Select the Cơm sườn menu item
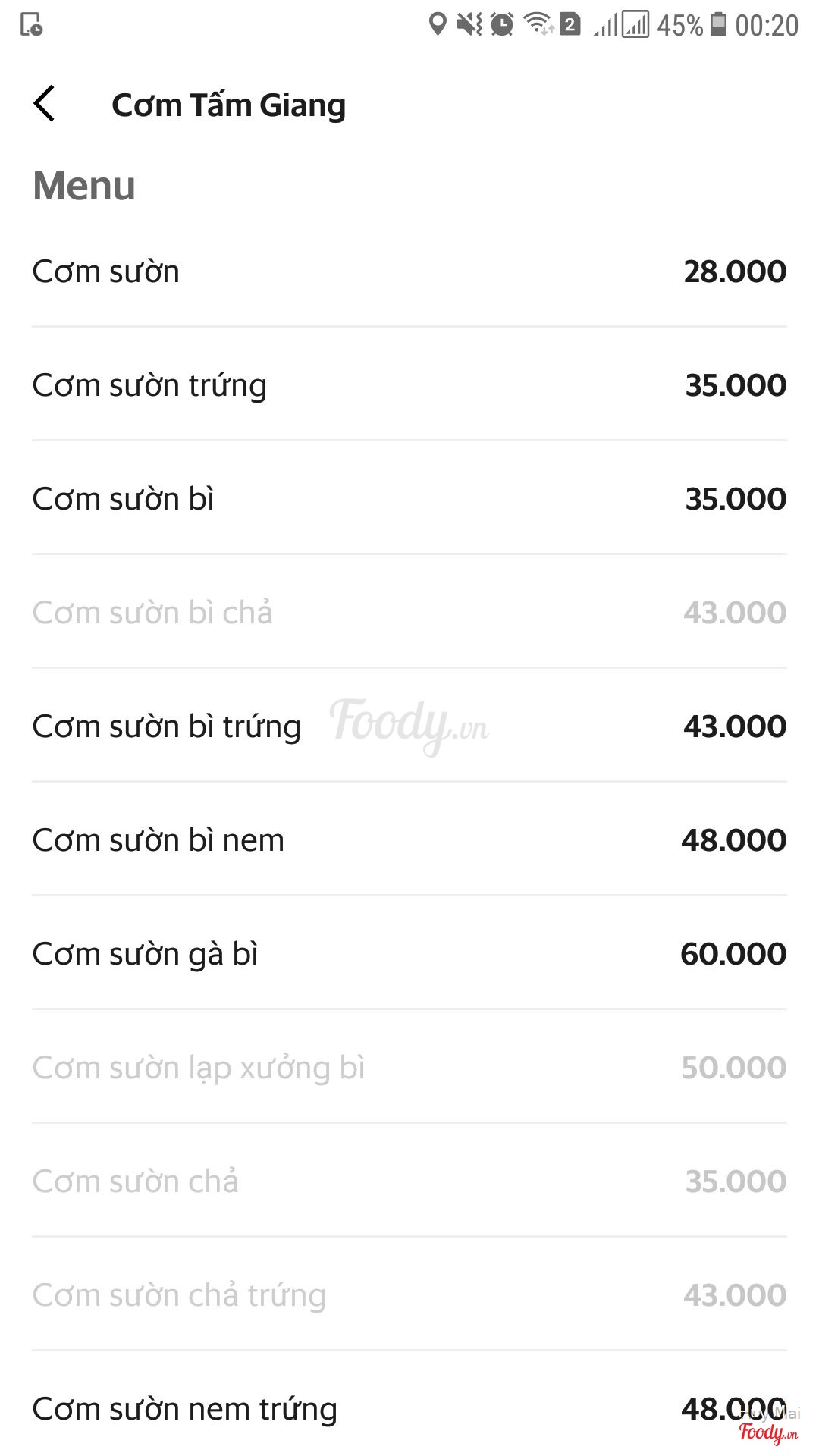This screenshot has height=1456, width=819. click(106, 271)
